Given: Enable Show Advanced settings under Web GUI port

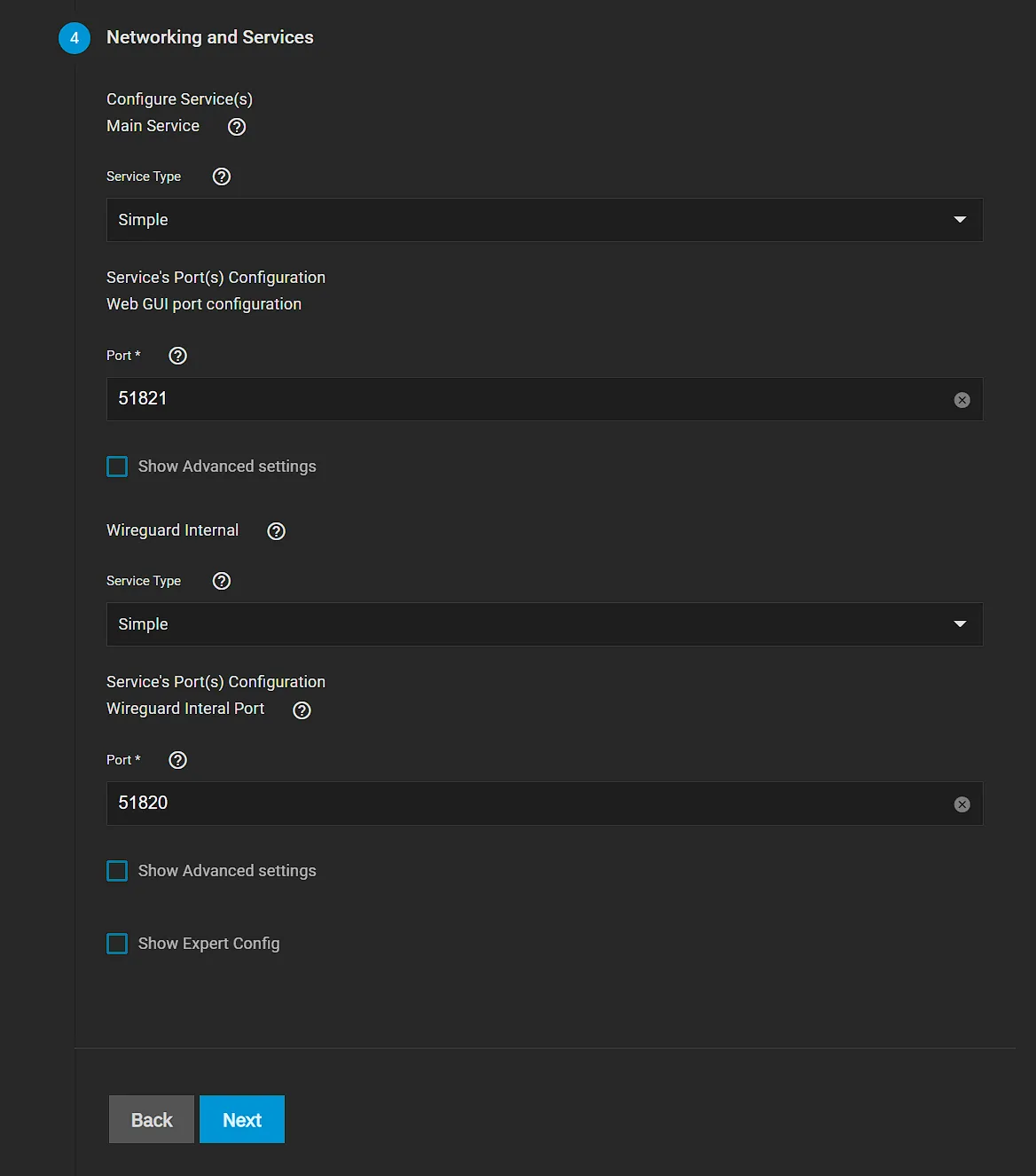Looking at the screenshot, I should tap(117, 466).
